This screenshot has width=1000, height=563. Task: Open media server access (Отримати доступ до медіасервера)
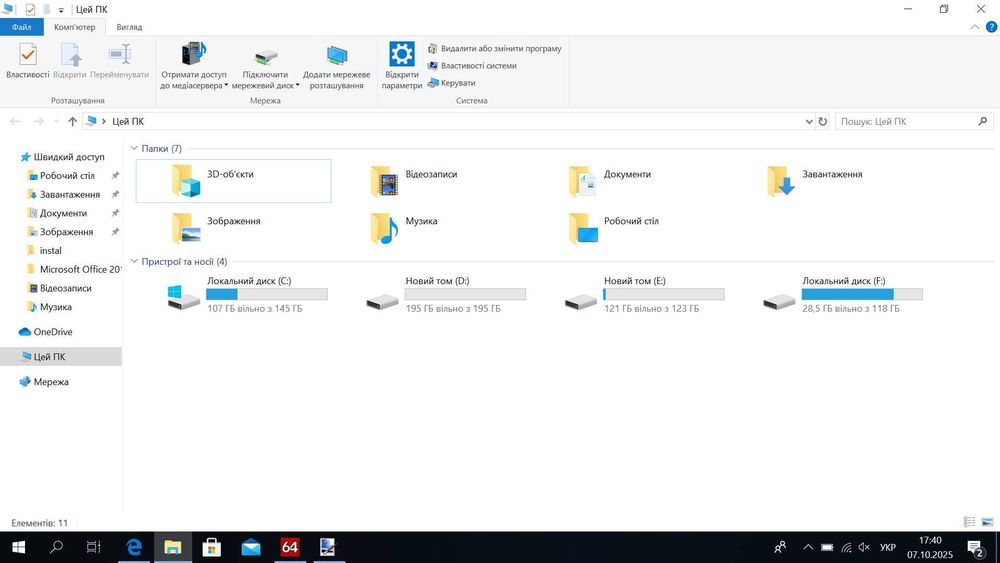pyautogui.click(x=194, y=66)
